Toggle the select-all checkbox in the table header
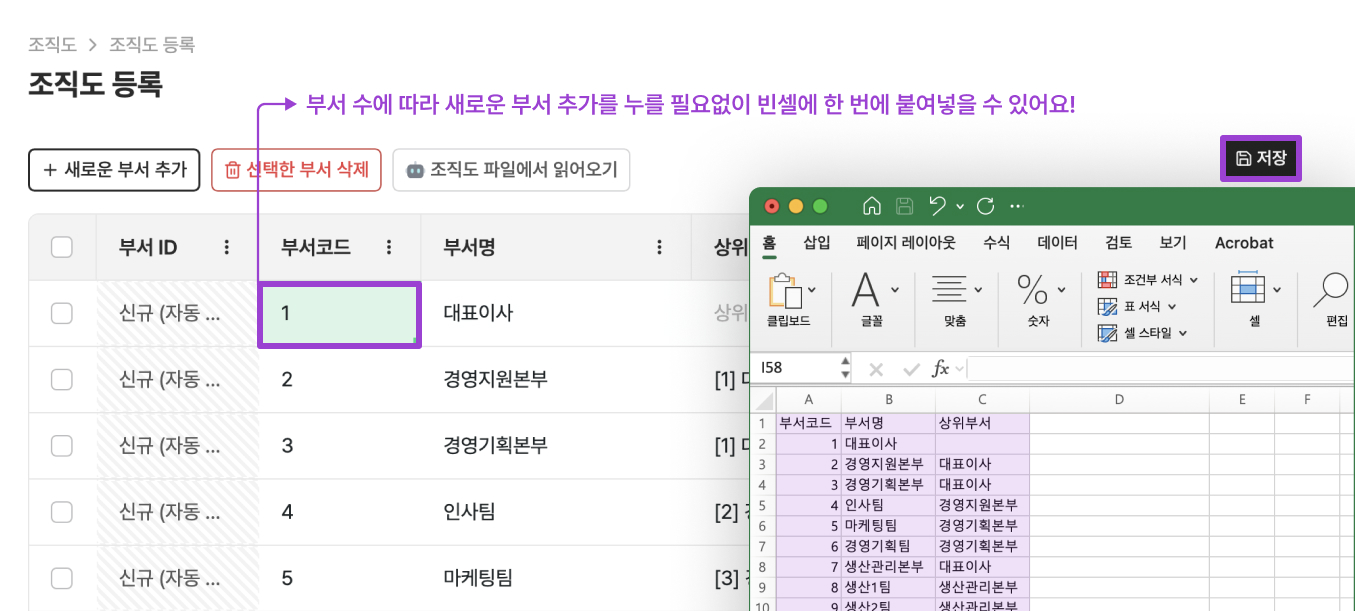This screenshot has width=1355, height=611. (62, 247)
